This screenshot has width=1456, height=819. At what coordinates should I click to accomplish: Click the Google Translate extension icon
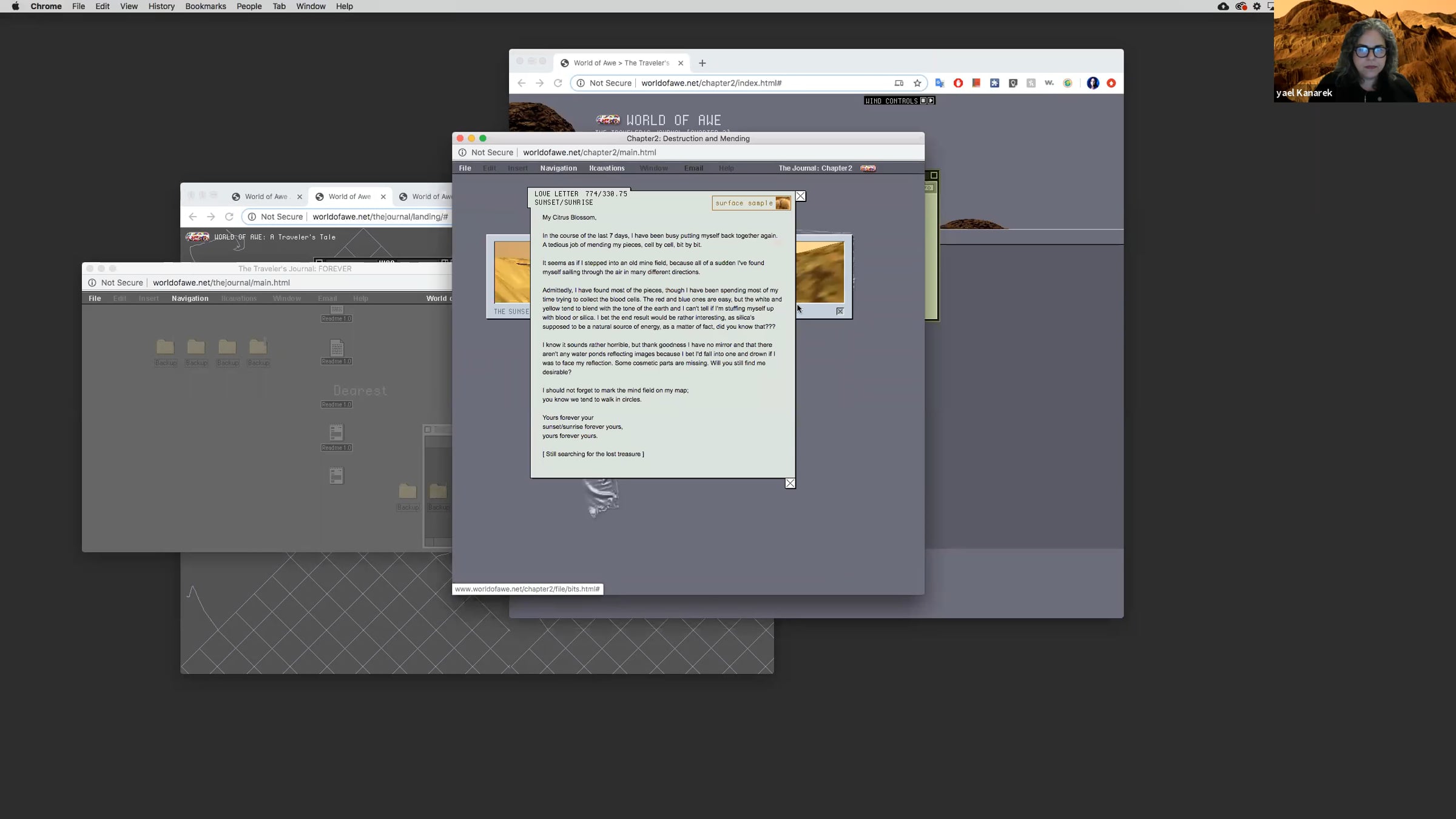tap(940, 83)
